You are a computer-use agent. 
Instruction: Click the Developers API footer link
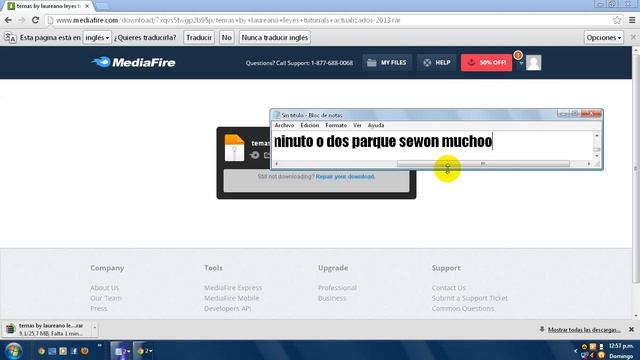[227, 308]
